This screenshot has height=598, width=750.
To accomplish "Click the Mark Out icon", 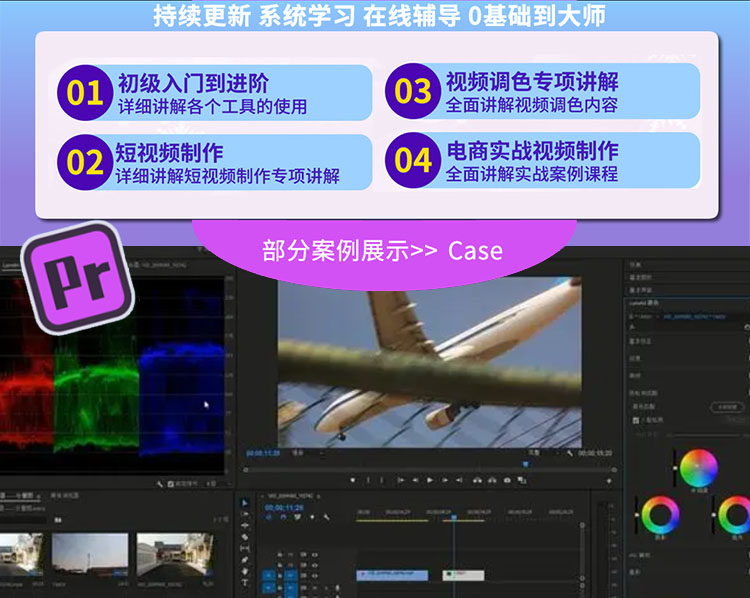I will click(x=381, y=480).
